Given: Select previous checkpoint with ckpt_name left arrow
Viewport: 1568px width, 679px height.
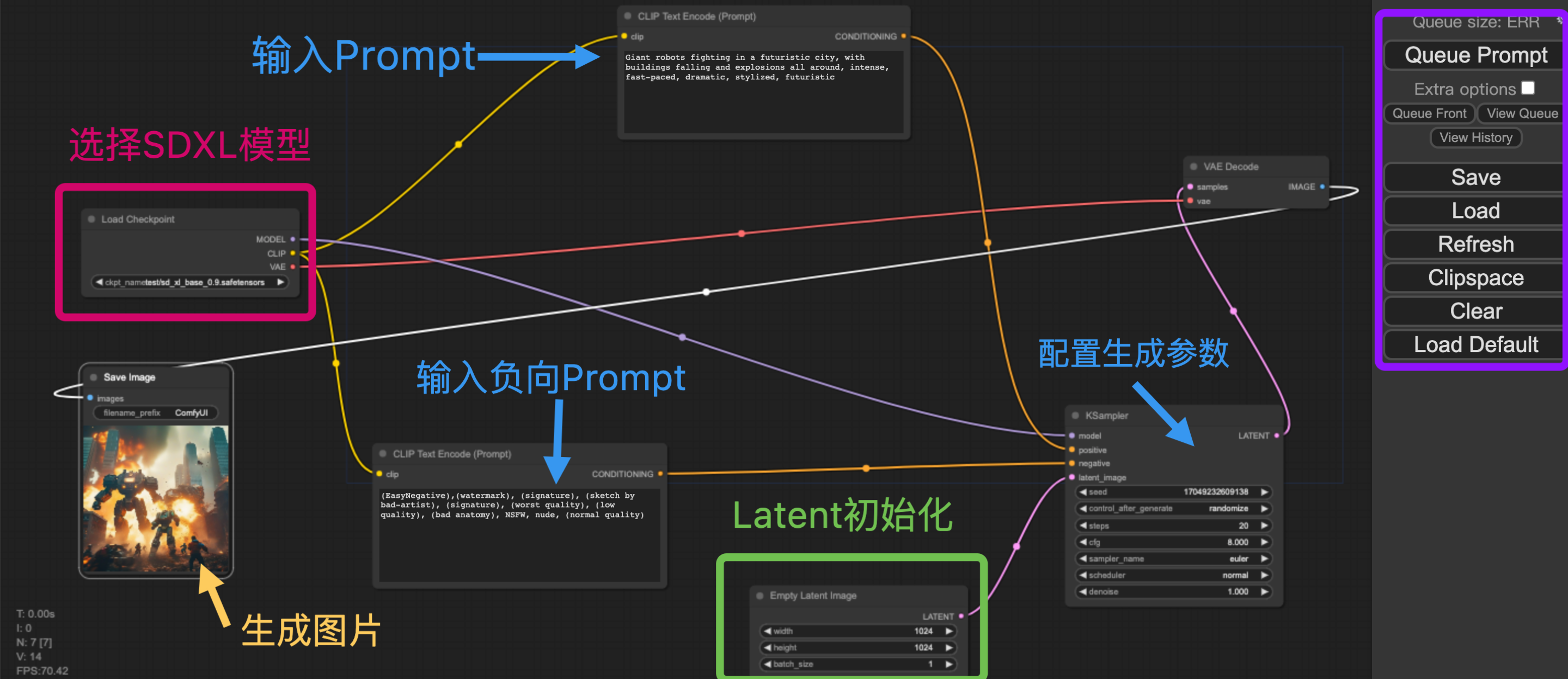Looking at the screenshot, I should (99, 282).
